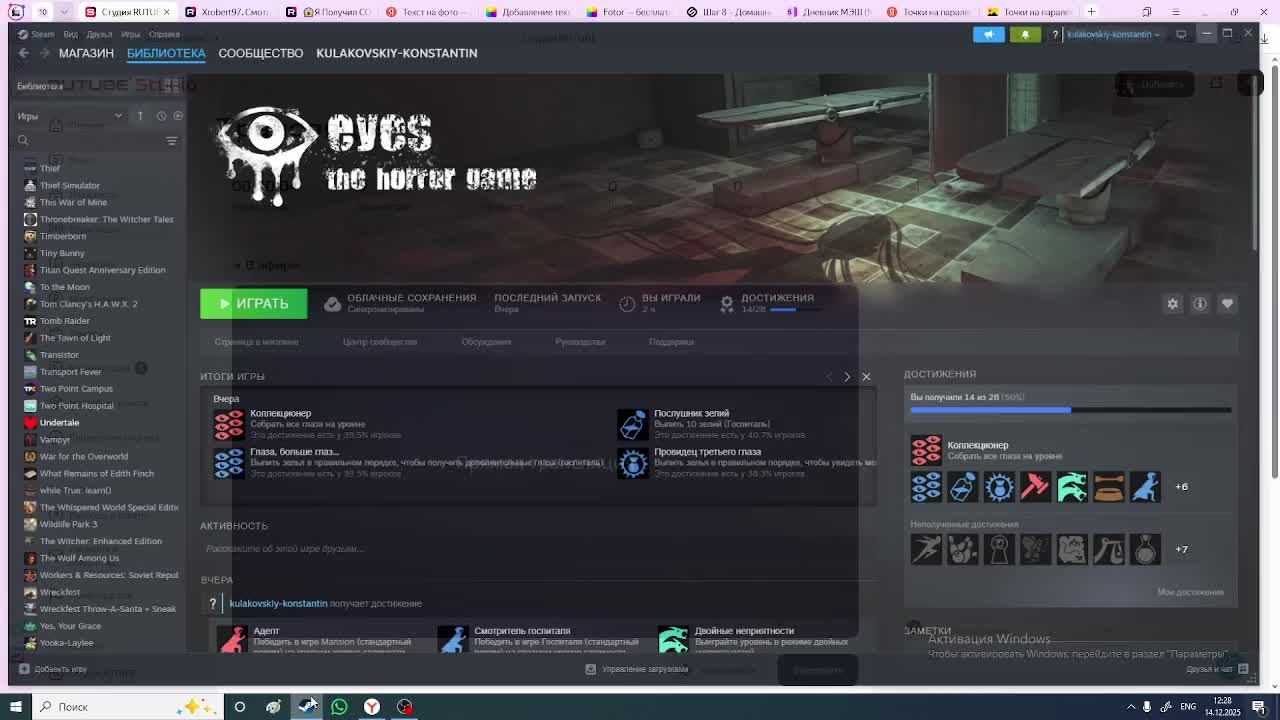The width and height of the screenshot is (1280, 720).
Task: Click Добавить игру at bottom left
Action: (53, 669)
